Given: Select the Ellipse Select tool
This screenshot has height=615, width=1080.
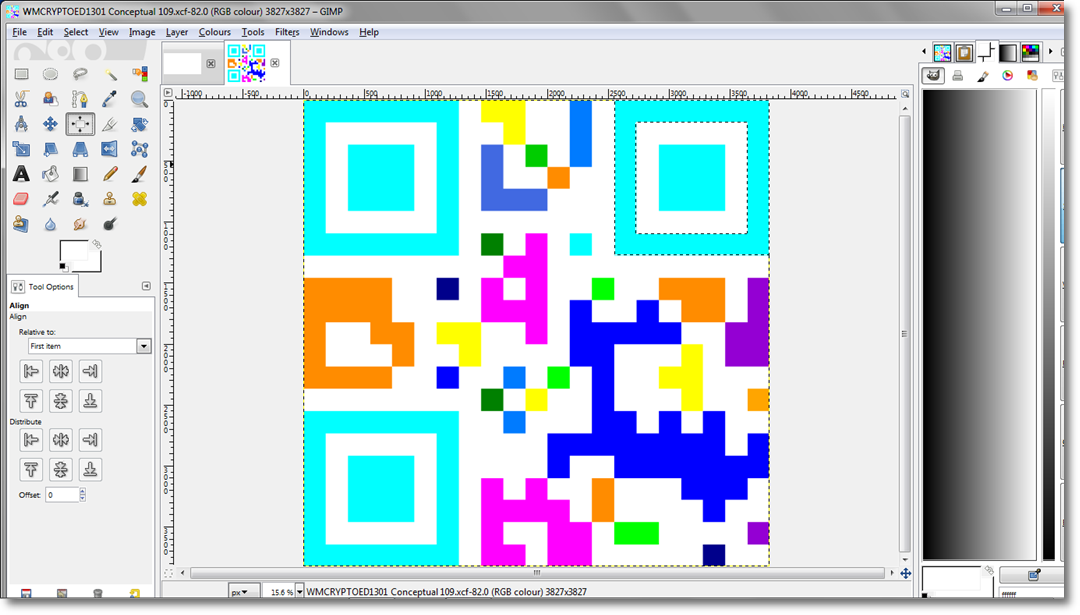Looking at the screenshot, I should point(50,74).
